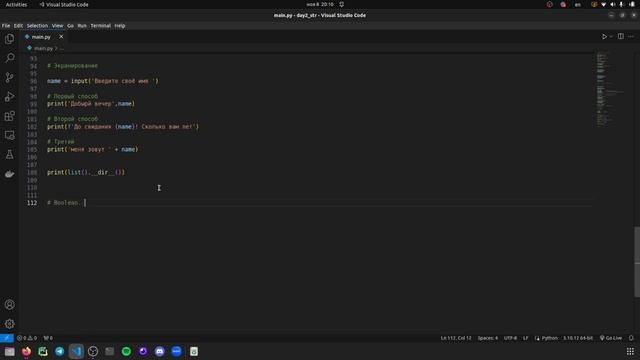Open Visual Studio Code app menu in top bar
Viewport: 640px width, 360px height.
tap(64, 4)
